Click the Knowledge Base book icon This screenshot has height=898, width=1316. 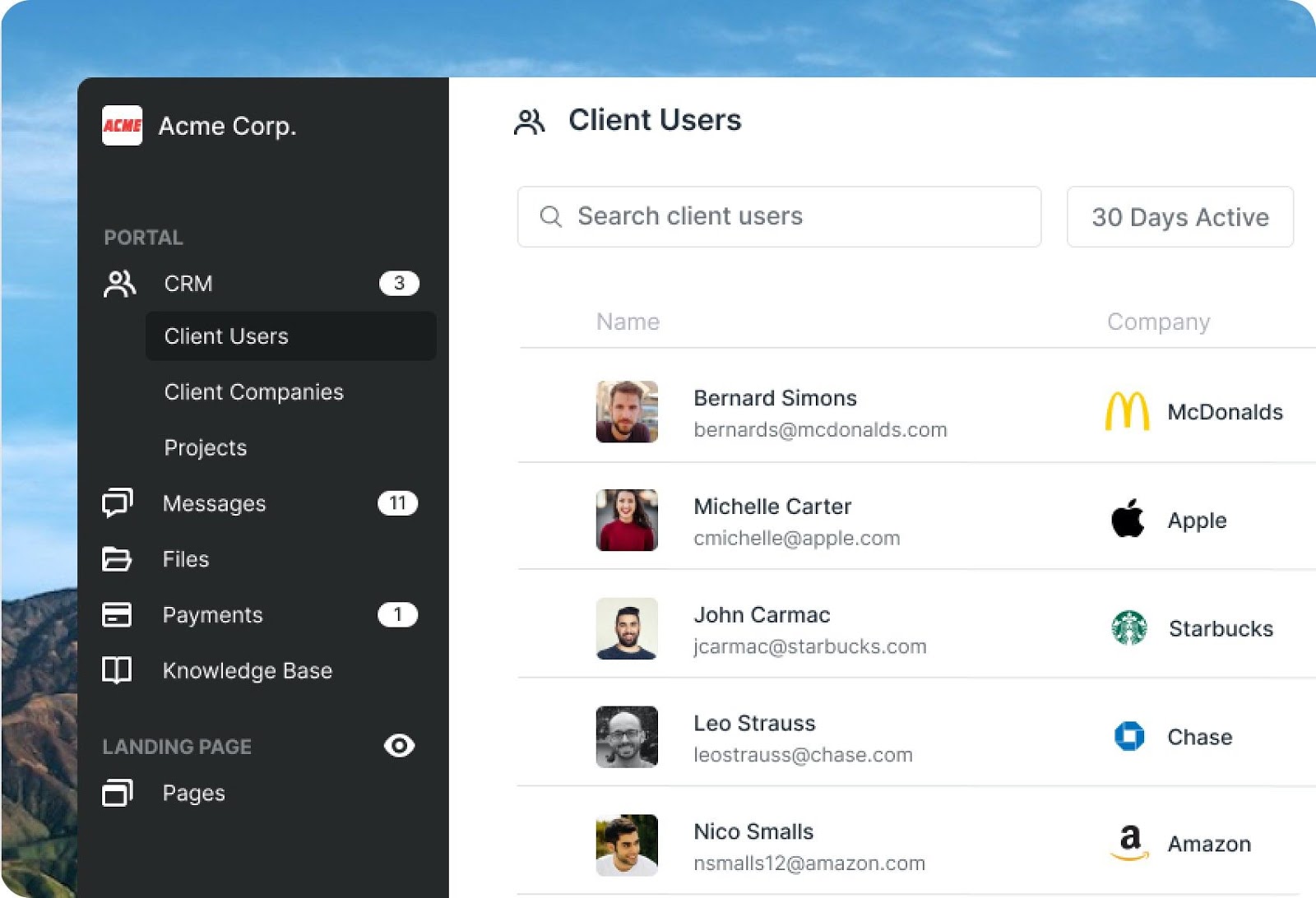point(117,670)
